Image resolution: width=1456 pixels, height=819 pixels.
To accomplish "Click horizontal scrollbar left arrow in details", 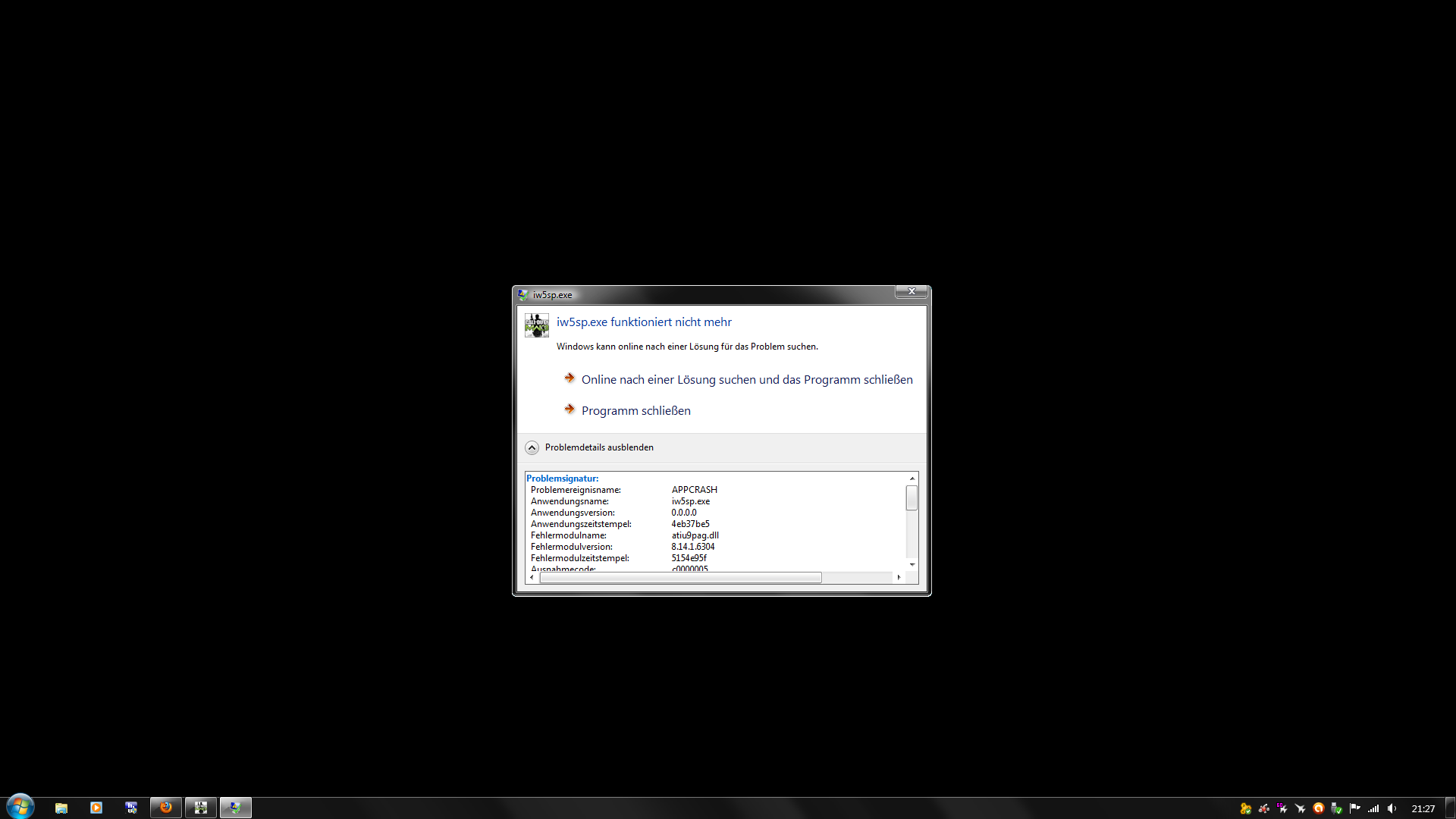I will click(x=532, y=577).
